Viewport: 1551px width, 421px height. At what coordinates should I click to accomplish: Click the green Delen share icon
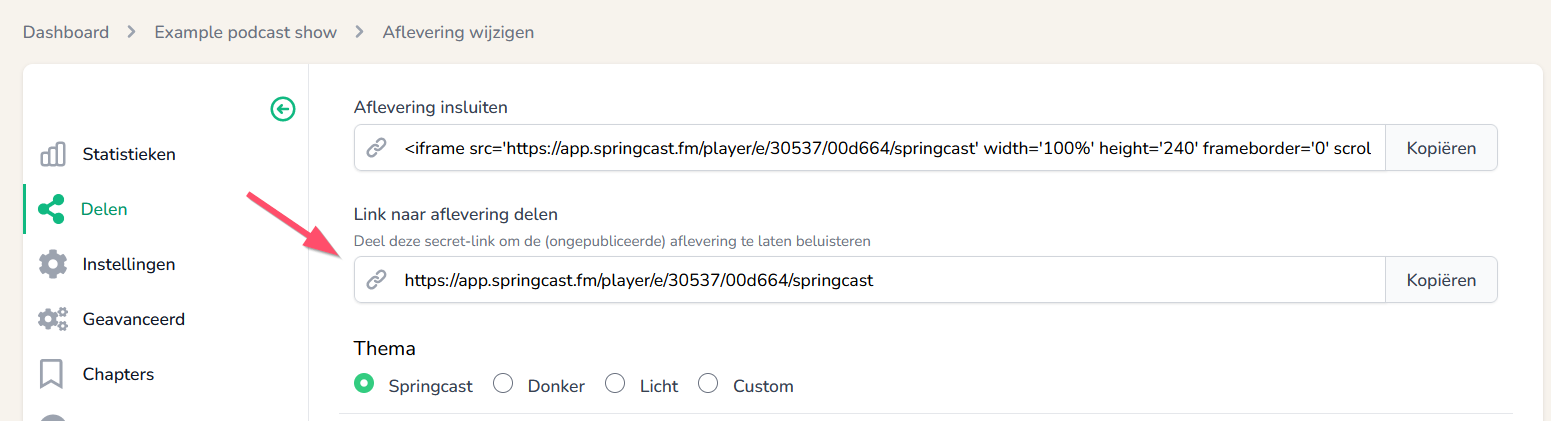tap(51, 210)
